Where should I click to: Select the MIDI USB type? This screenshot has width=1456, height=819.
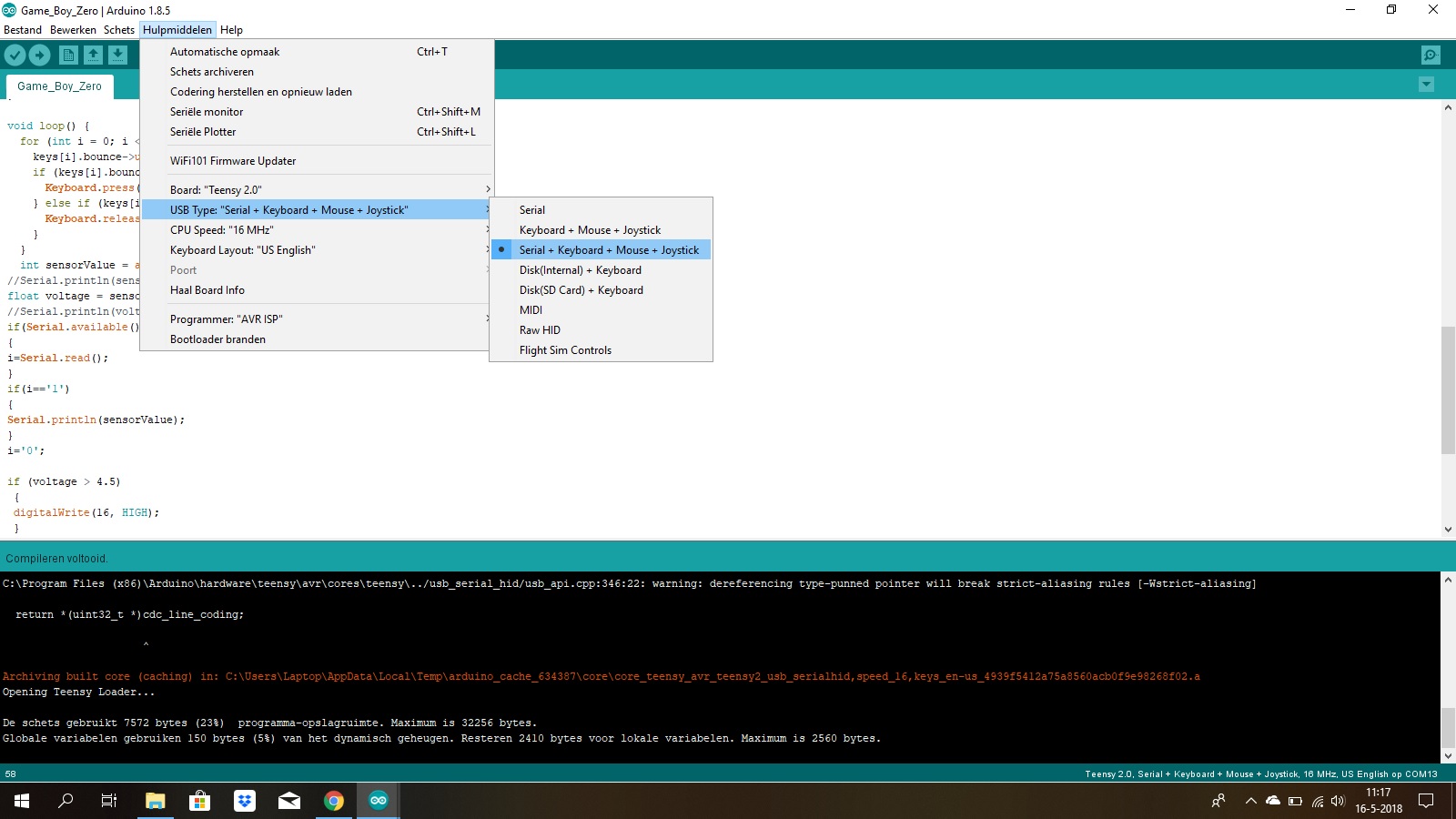(x=601, y=310)
